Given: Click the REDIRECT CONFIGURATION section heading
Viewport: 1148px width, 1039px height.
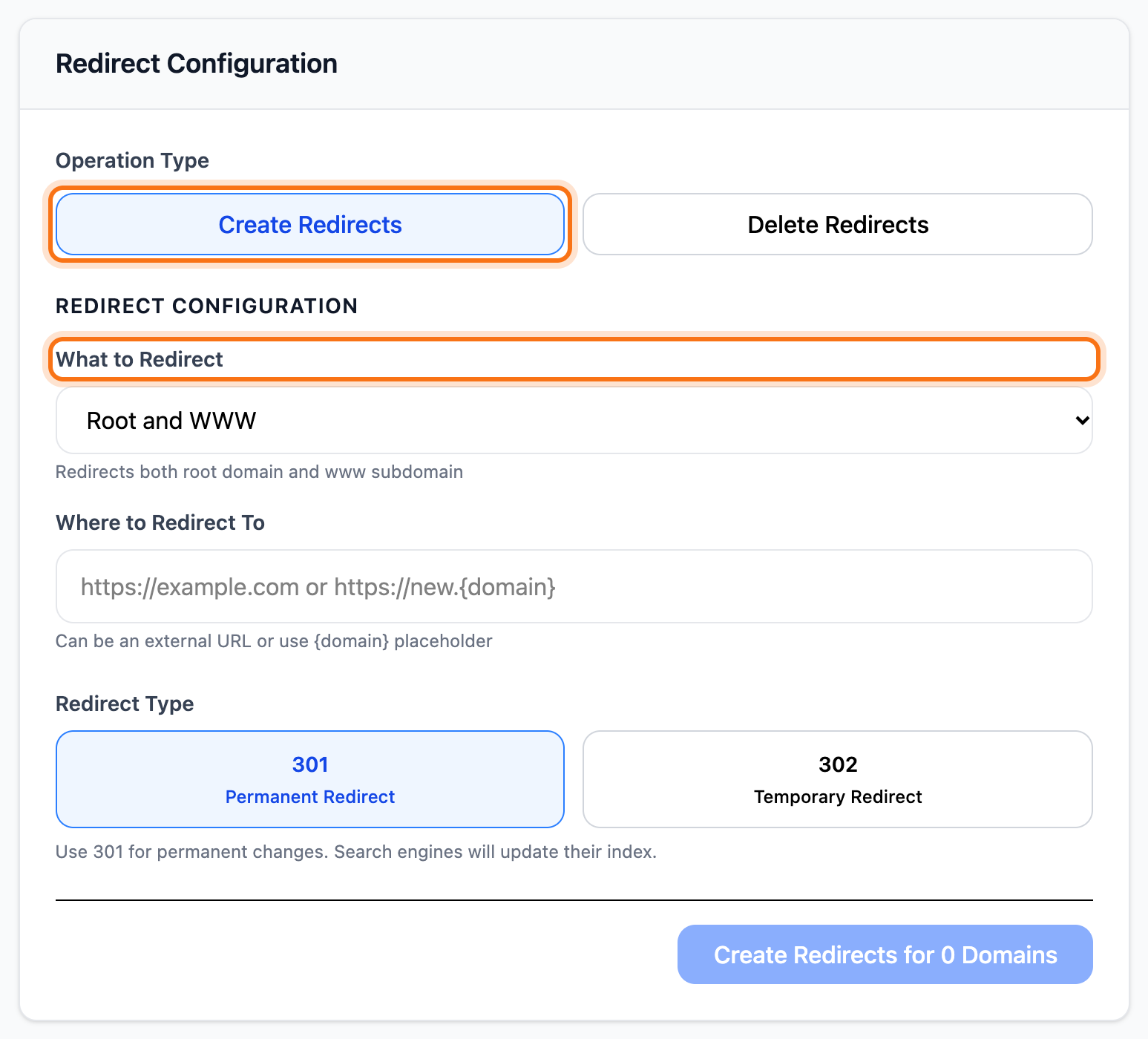Looking at the screenshot, I should coord(206,306).
